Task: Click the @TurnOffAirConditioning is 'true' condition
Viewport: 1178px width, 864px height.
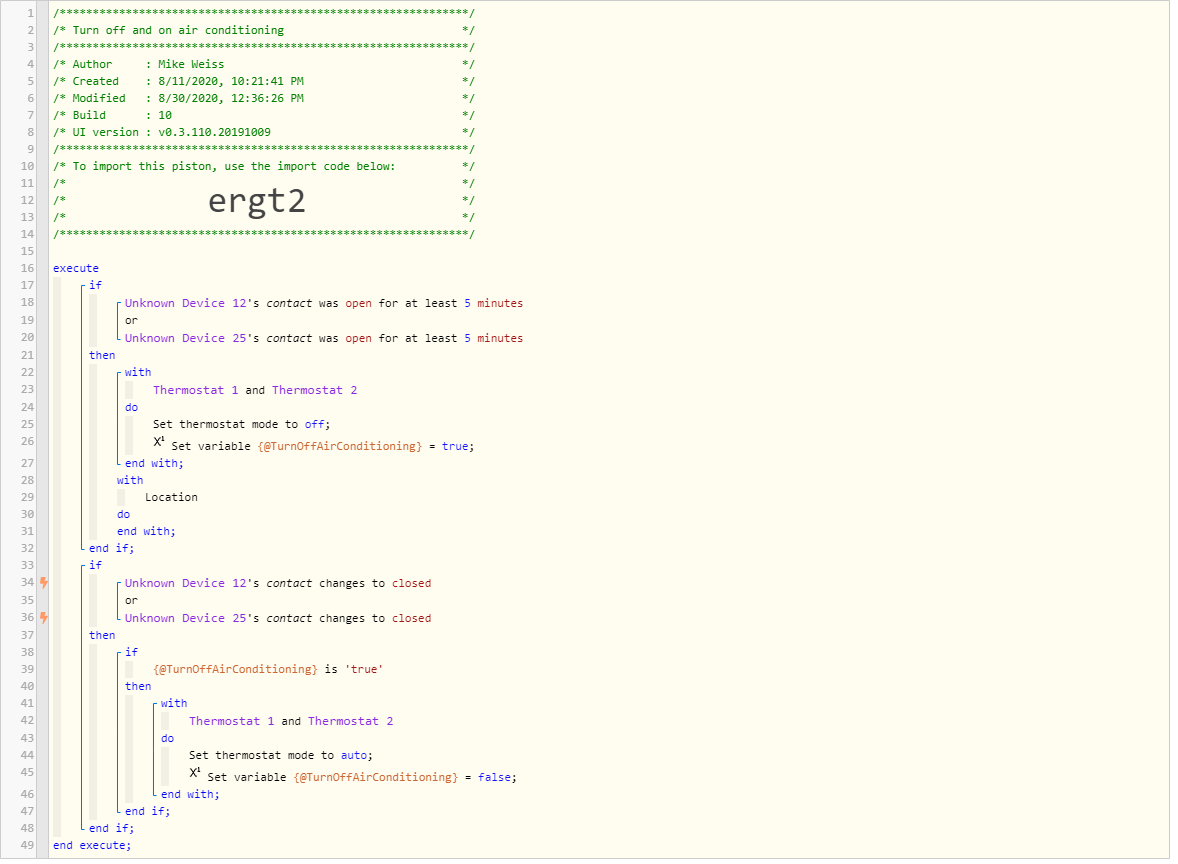Action: (268, 669)
